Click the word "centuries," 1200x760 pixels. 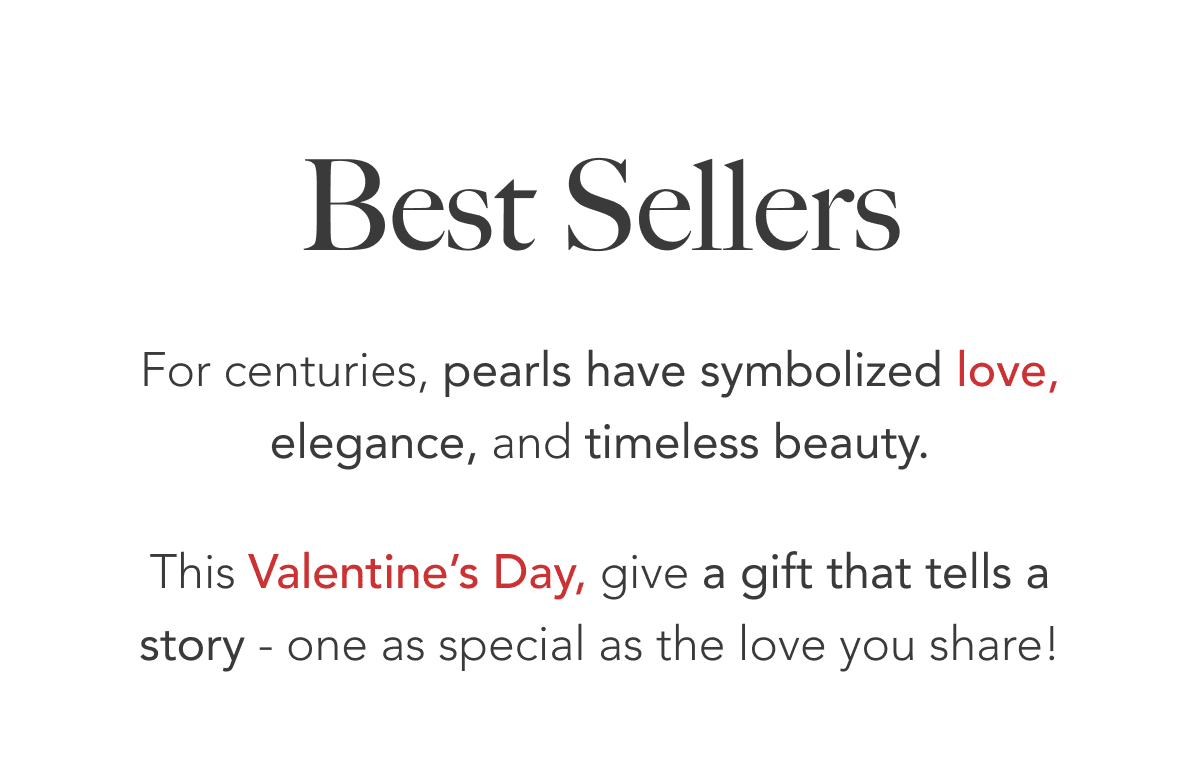pyautogui.click(x=327, y=373)
